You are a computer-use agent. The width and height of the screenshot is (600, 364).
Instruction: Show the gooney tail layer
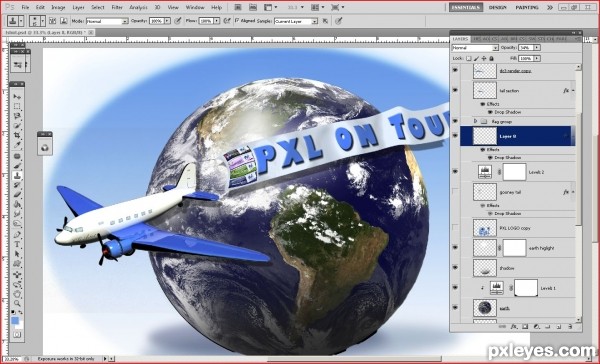pyautogui.click(x=455, y=192)
